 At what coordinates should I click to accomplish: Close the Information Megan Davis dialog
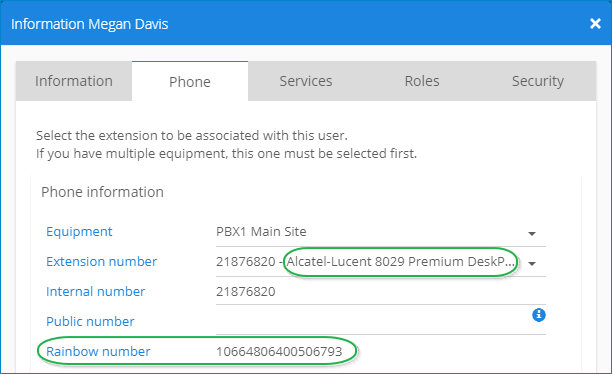coord(595,24)
